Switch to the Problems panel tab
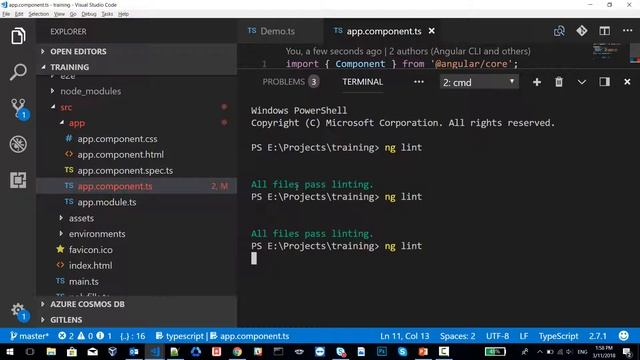 [x=291, y=82]
